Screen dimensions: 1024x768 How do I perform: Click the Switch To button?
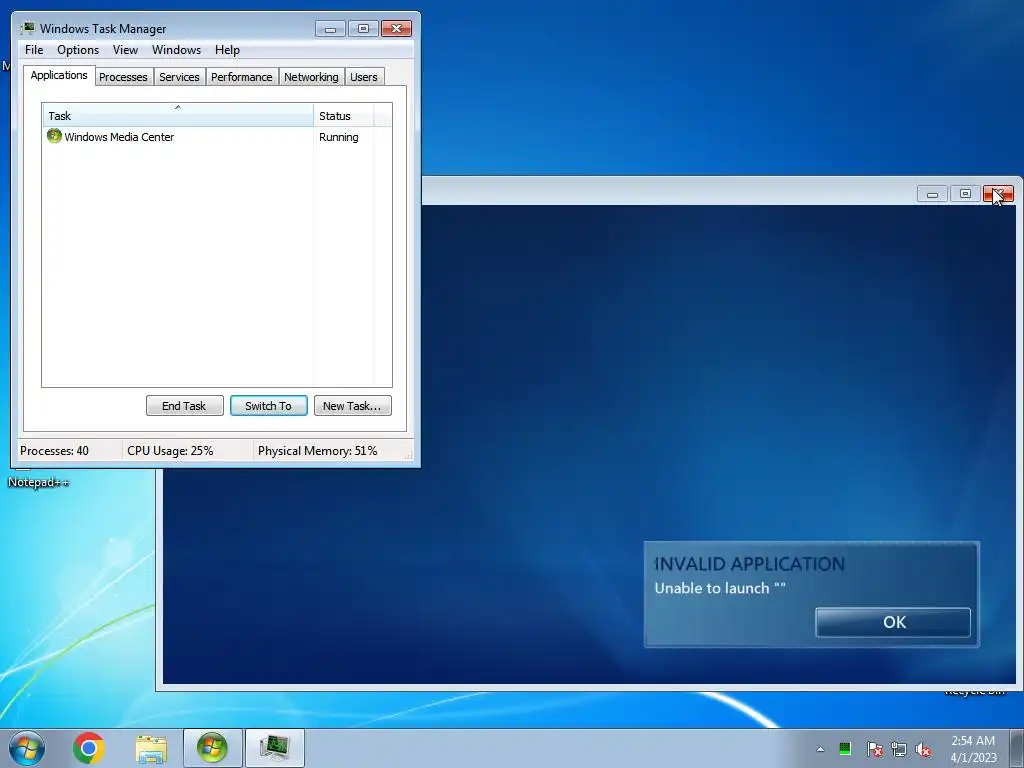(x=268, y=406)
